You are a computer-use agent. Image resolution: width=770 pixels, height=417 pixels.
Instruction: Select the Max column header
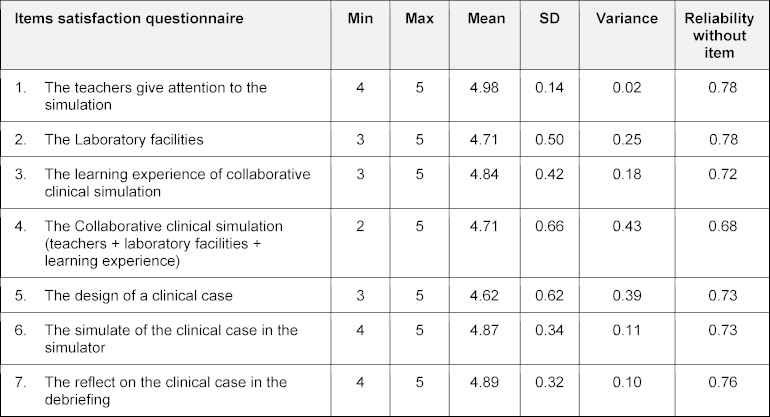pyautogui.click(x=421, y=19)
